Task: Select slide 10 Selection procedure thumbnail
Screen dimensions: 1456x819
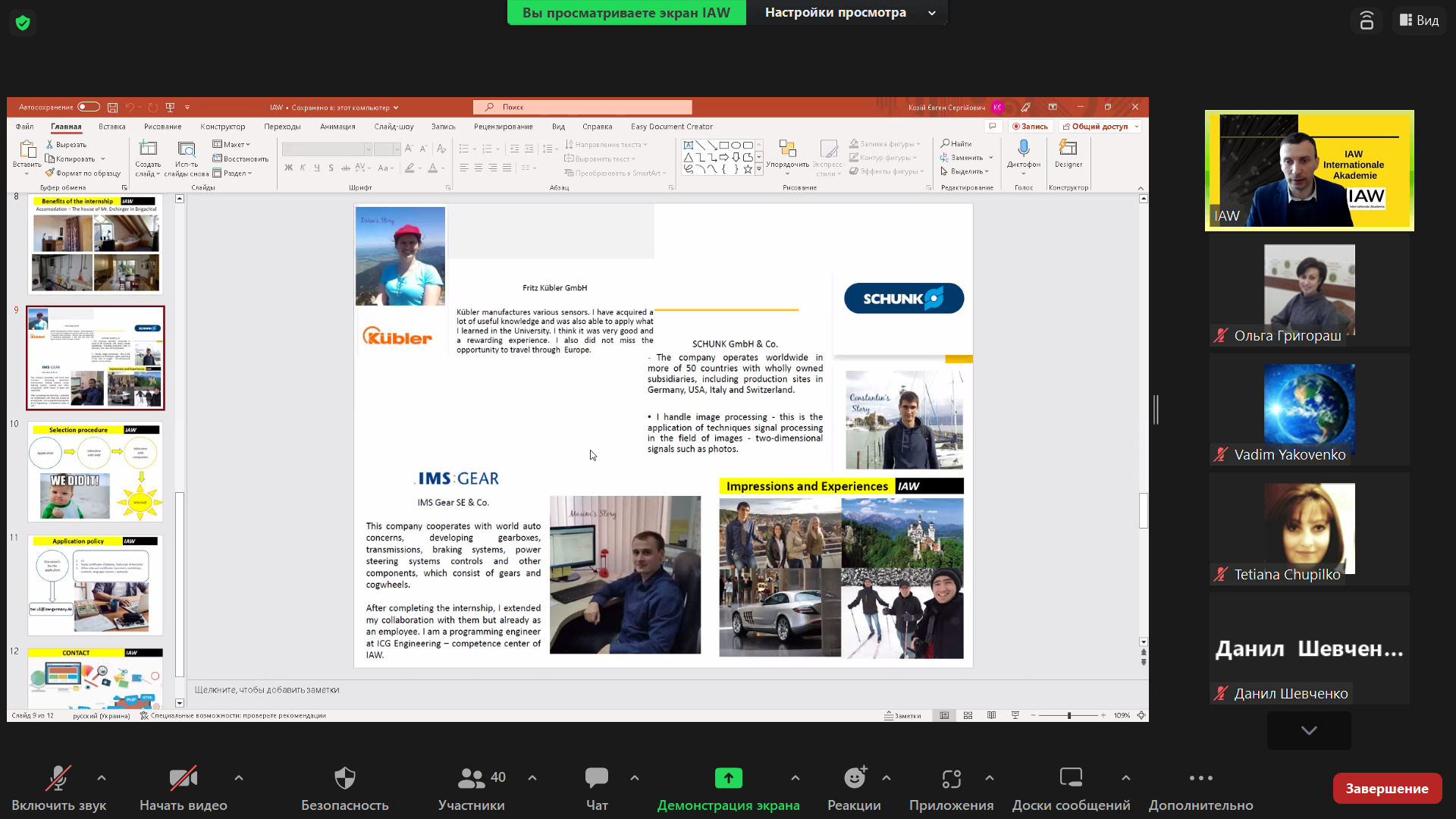Action: (x=96, y=472)
